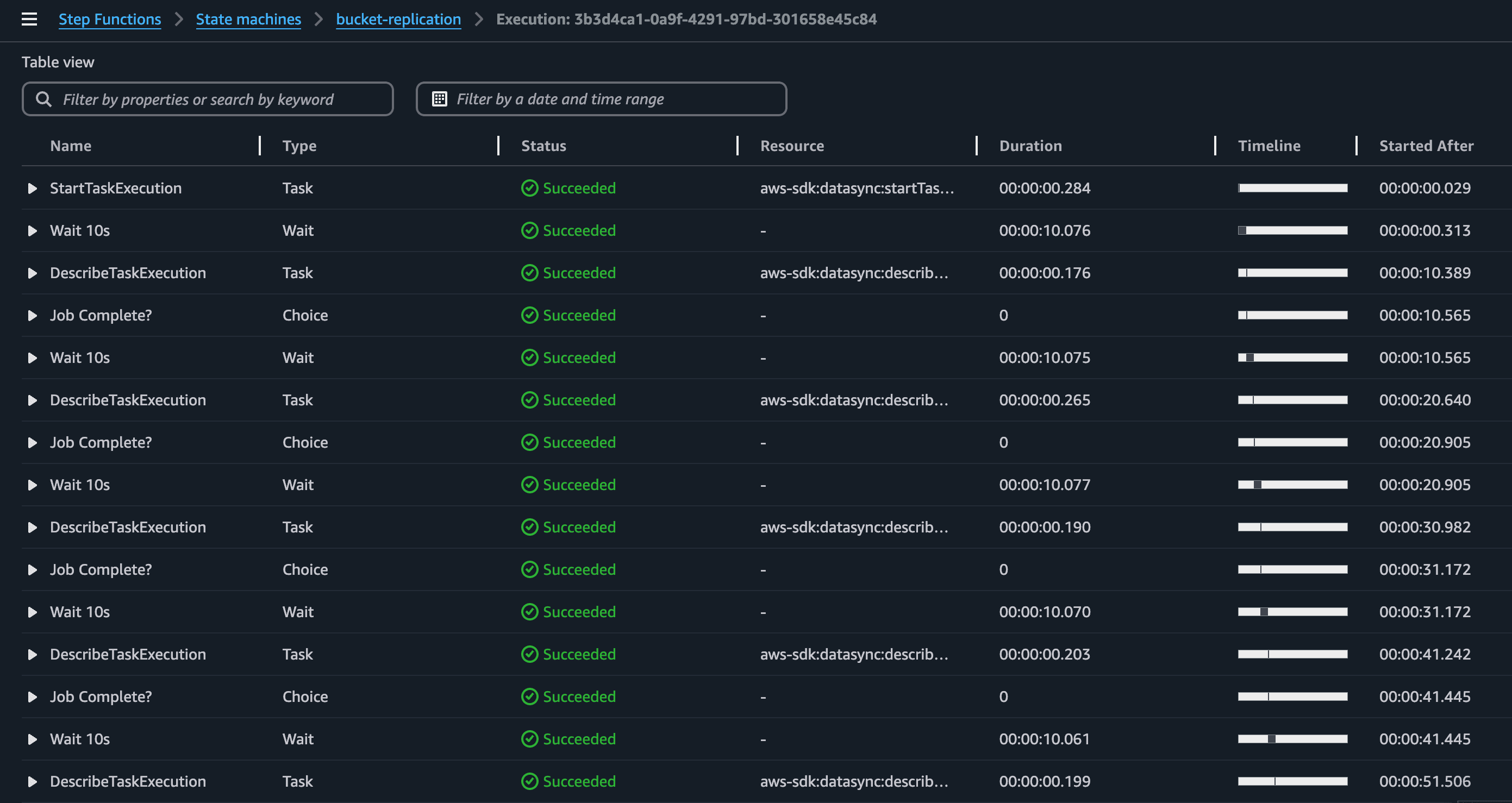Expand Job Complete? row started after 00:00:41.445
Viewport: 1512px width, 803px height.
[32, 697]
